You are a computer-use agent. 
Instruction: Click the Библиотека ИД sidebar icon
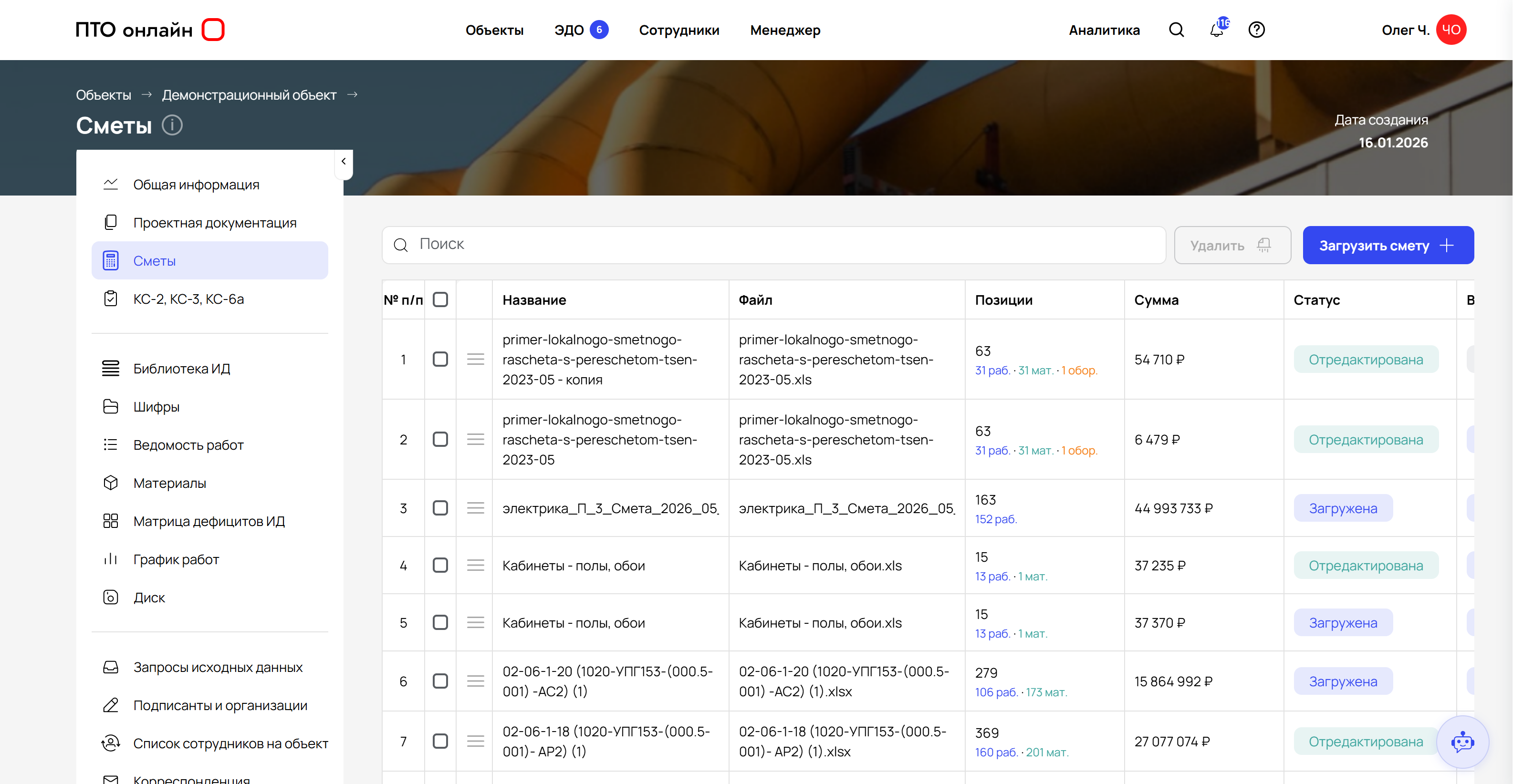click(x=110, y=369)
